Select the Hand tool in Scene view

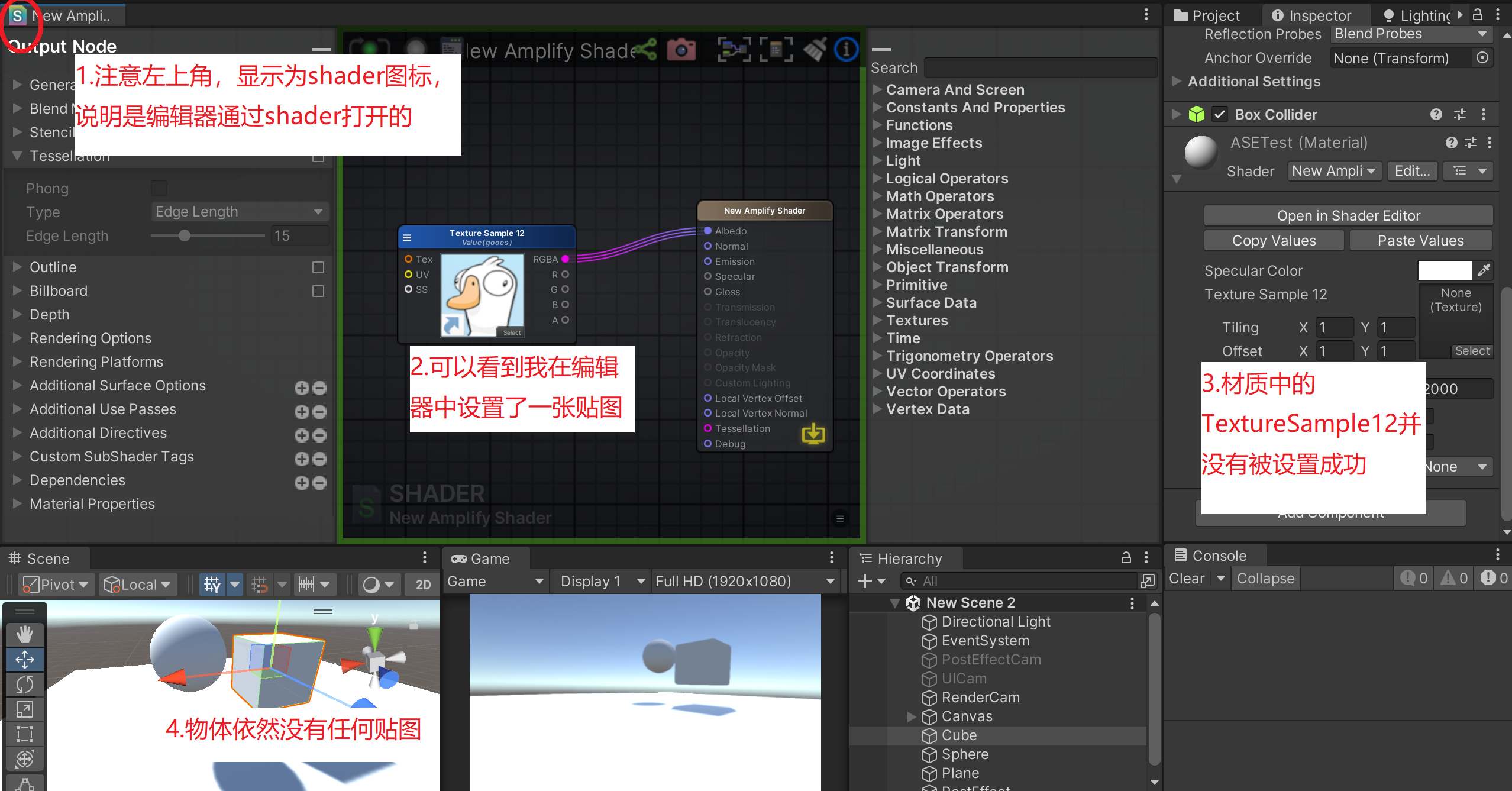pyautogui.click(x=24, y=634)
